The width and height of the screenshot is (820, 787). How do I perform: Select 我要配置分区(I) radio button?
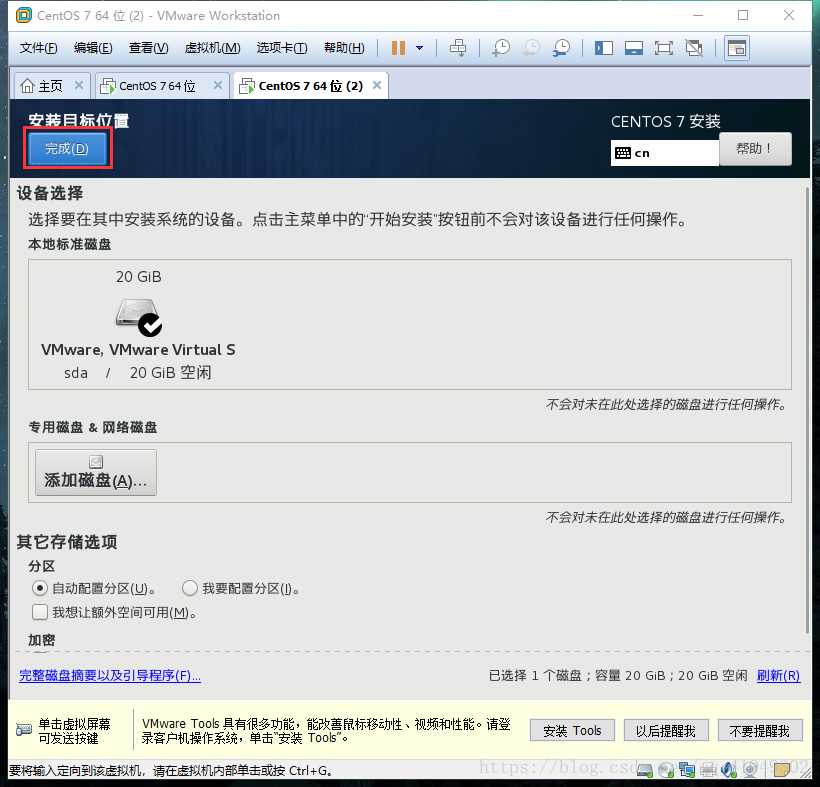[189, 588]
